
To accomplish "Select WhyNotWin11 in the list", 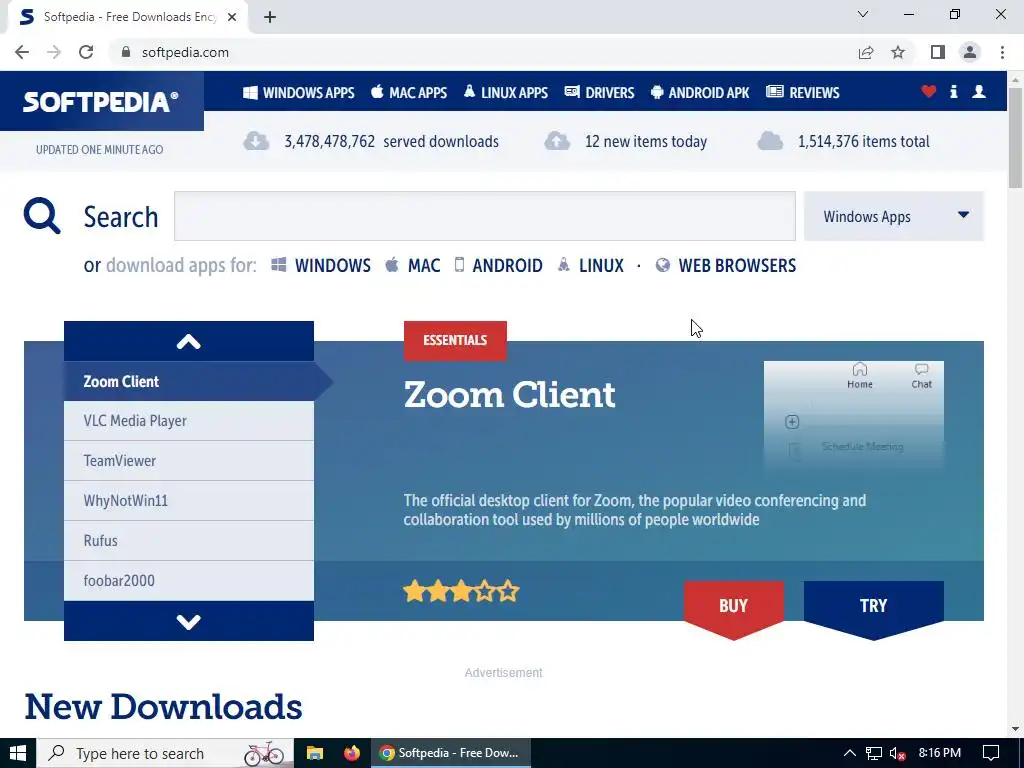I will 189,501.
